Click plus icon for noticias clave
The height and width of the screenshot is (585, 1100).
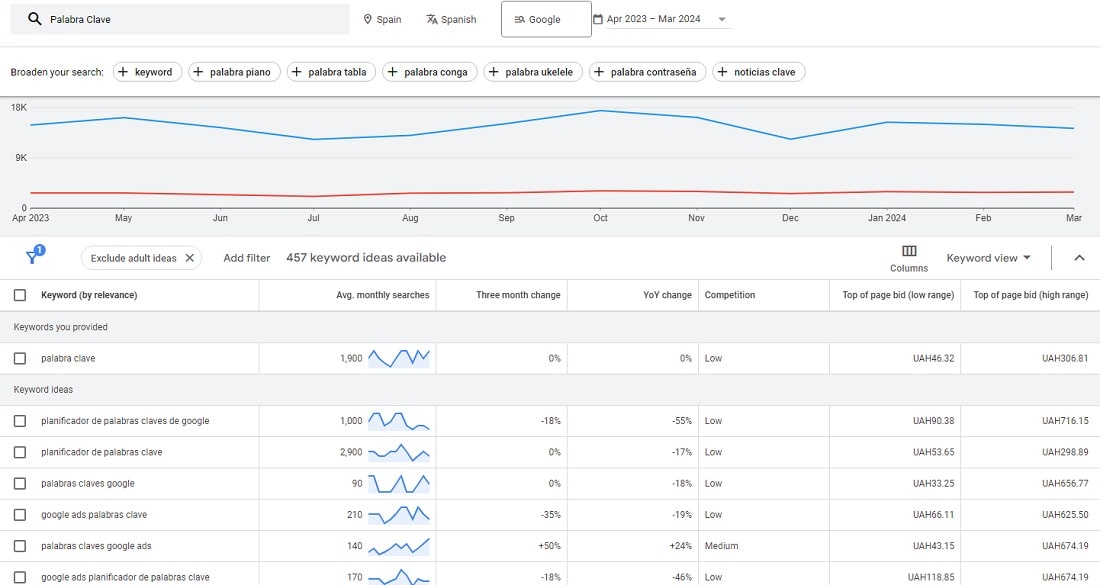723,72
